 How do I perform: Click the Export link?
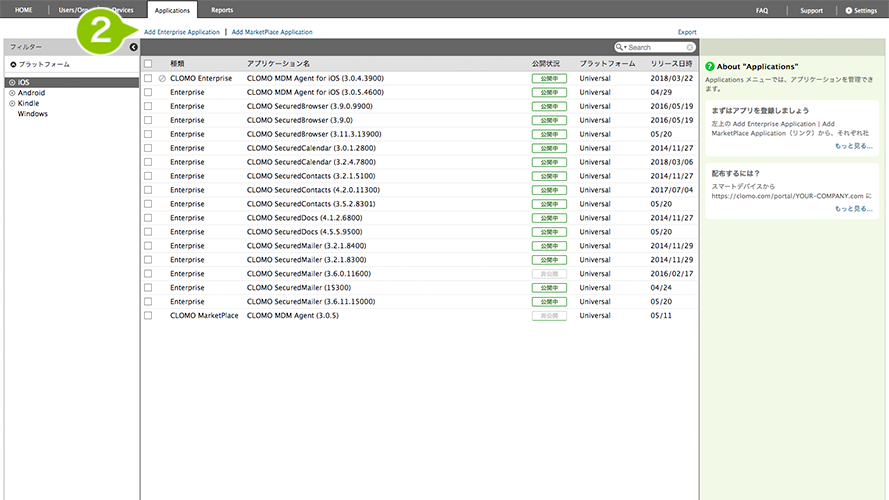687,32
